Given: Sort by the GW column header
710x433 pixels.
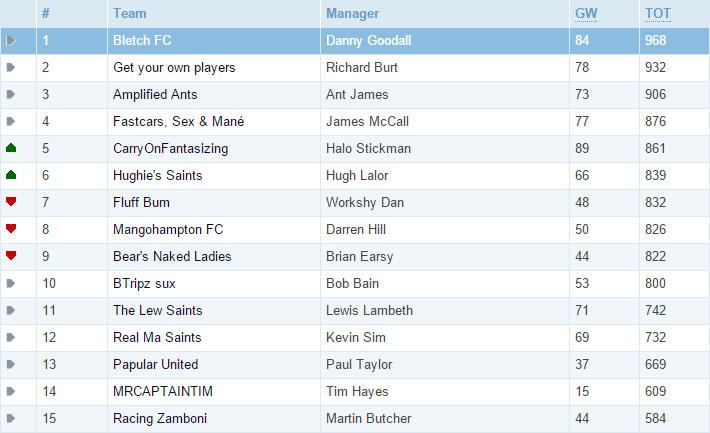Looking at the screenshot, I should click(x=586, y=14).
